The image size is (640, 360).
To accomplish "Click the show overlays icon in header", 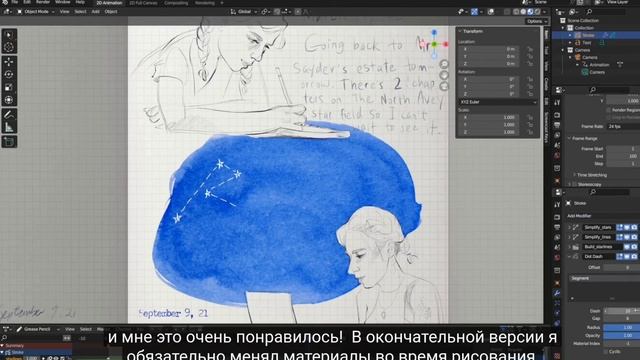I will 491,12.
